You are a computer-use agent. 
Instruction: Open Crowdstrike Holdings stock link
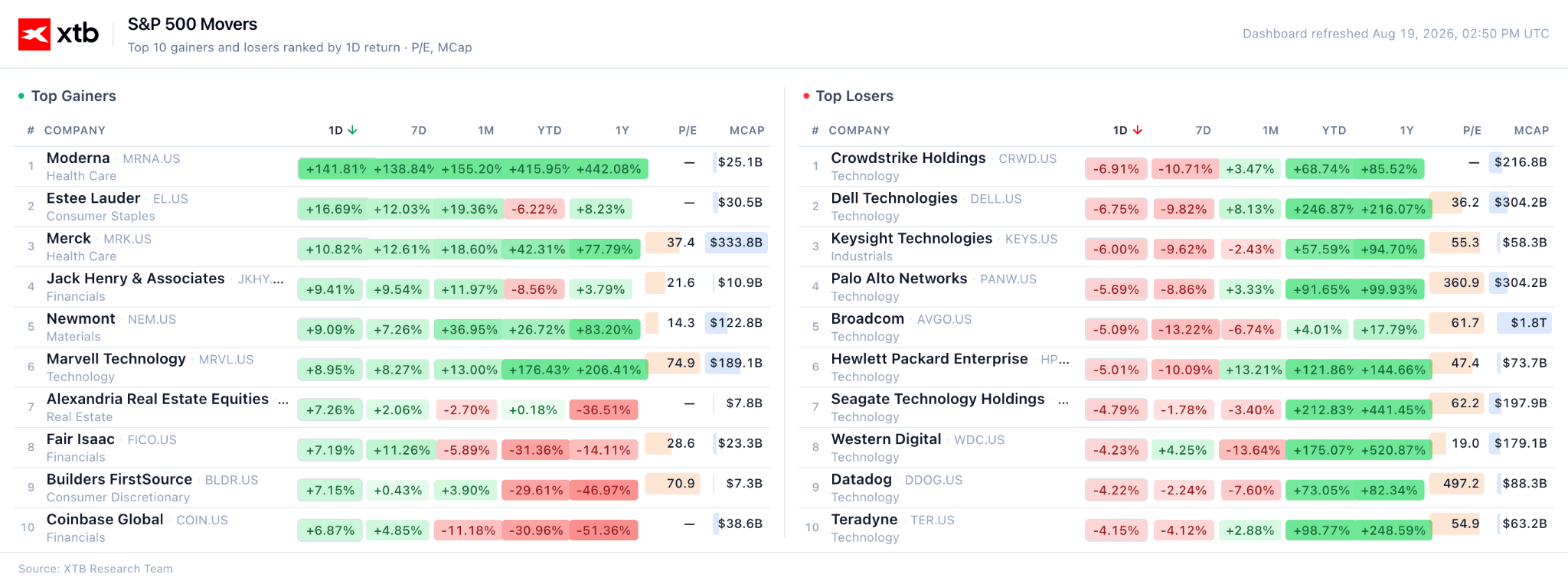908,158
